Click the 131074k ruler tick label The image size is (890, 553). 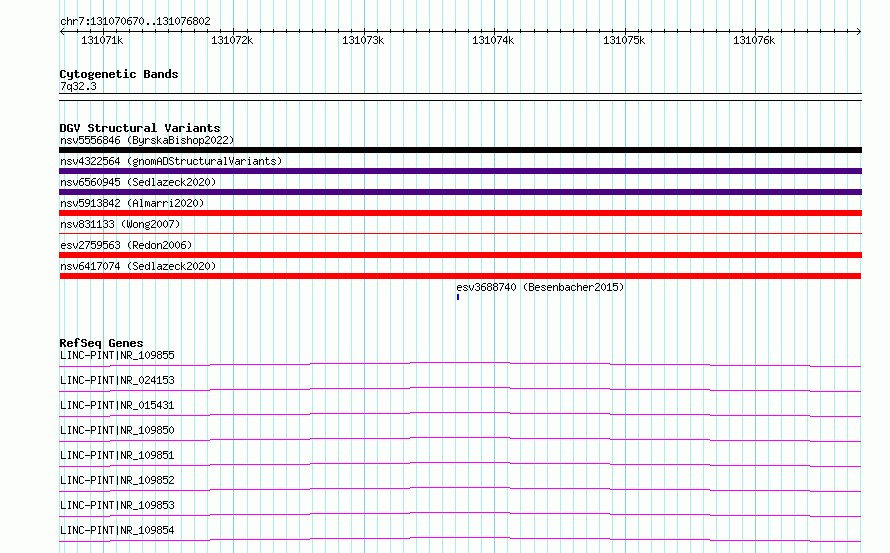point(493,40)
